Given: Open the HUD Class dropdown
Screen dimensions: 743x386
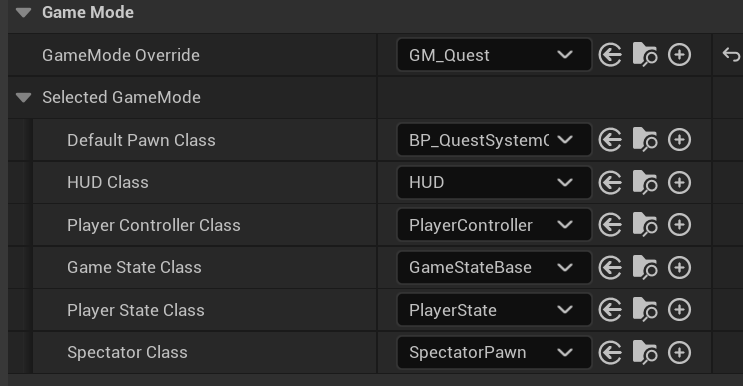Looking at the screenshot, I should tap(494, 182).
